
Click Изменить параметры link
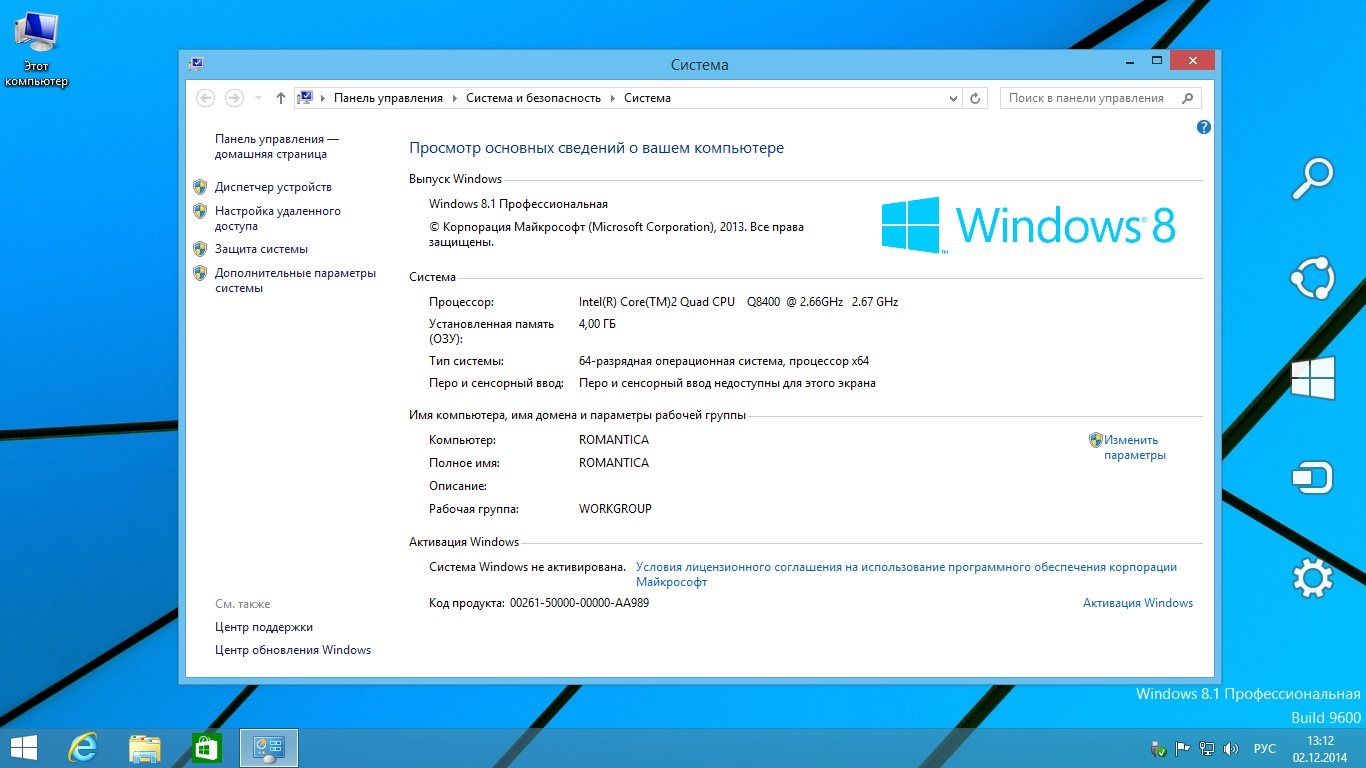click(x=1135, y=447)
